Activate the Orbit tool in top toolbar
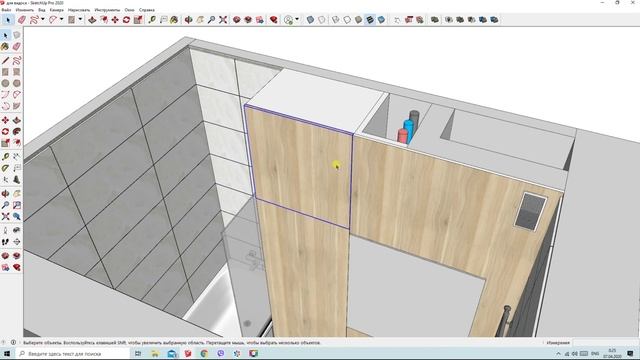This screenshot has width=640, height=360. pos(188,20)
